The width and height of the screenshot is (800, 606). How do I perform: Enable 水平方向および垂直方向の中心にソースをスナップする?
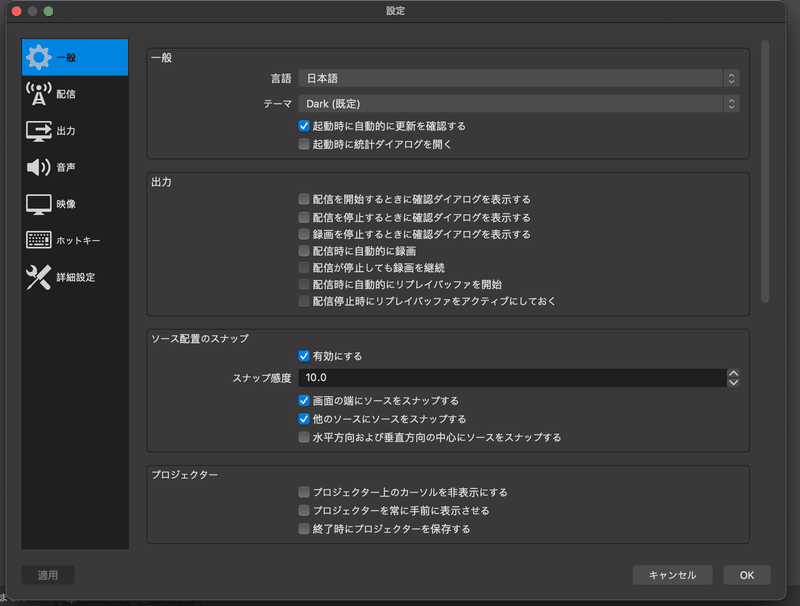(x=304, y=437)
